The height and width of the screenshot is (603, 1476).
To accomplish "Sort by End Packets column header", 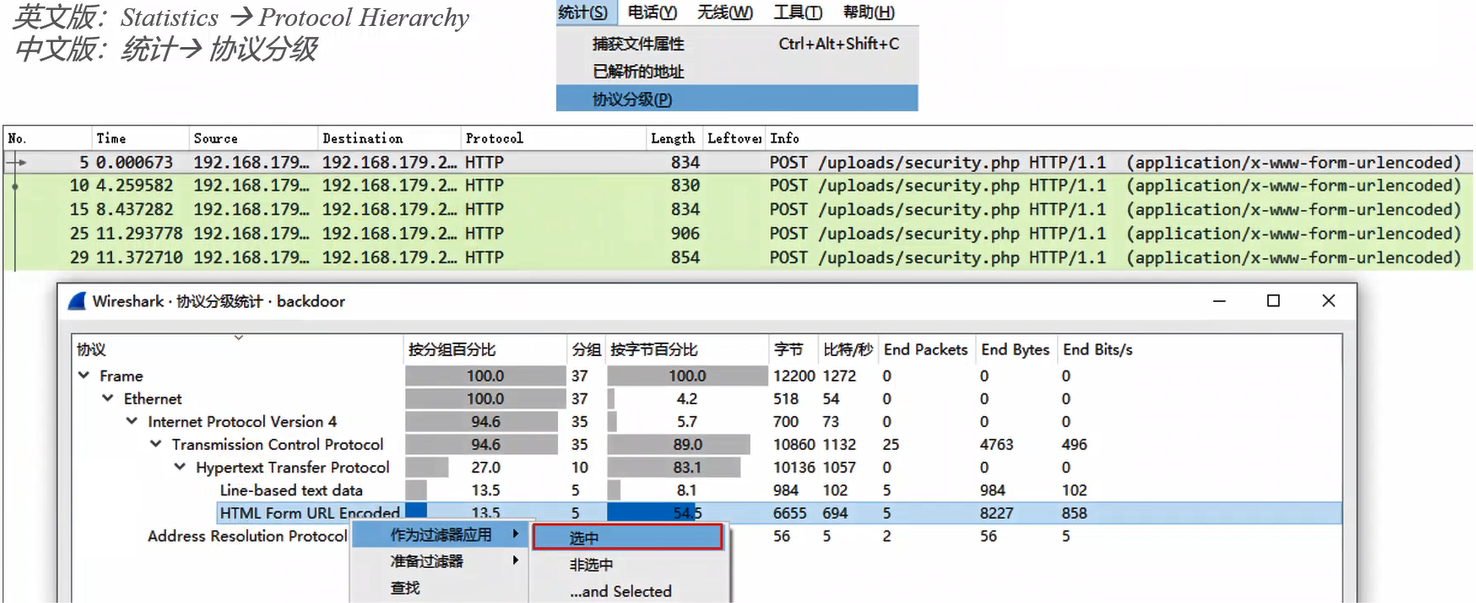I will (x=926, y=350).
